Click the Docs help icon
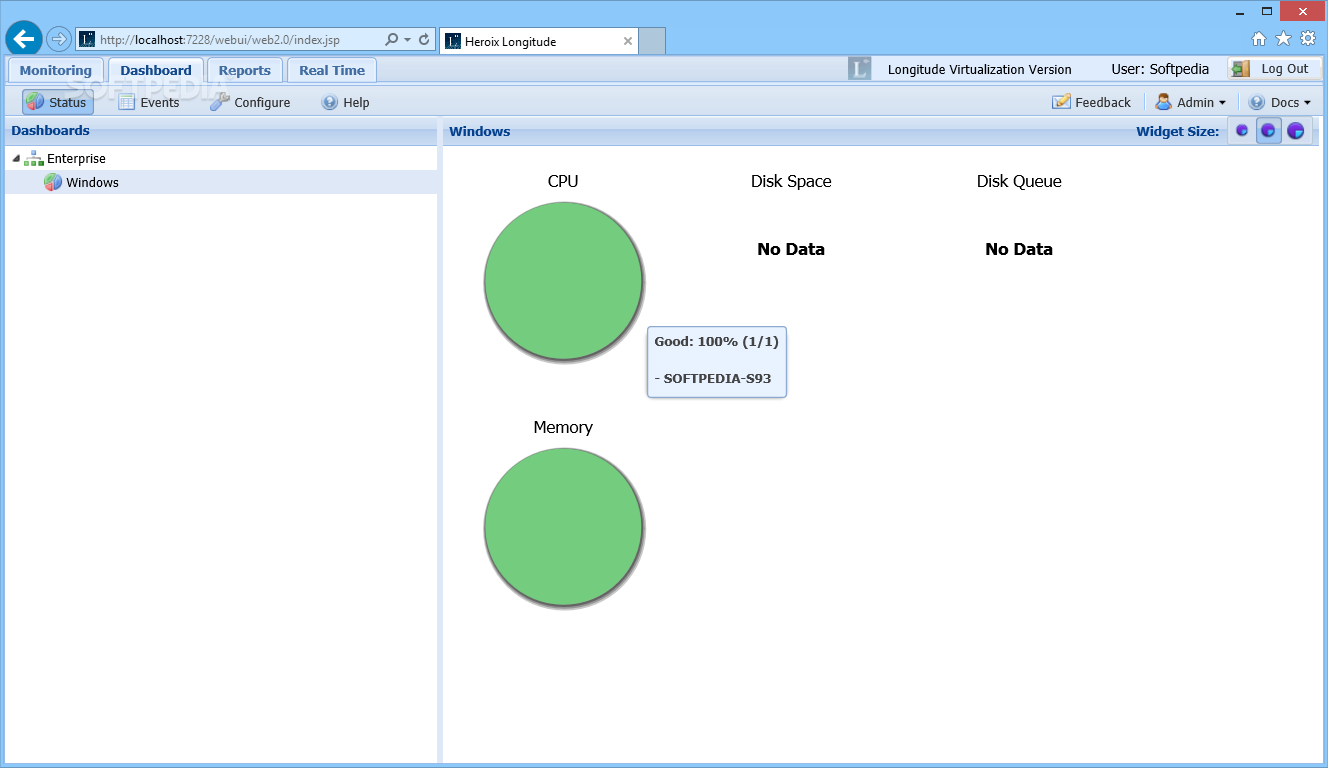 point(1257,102)
